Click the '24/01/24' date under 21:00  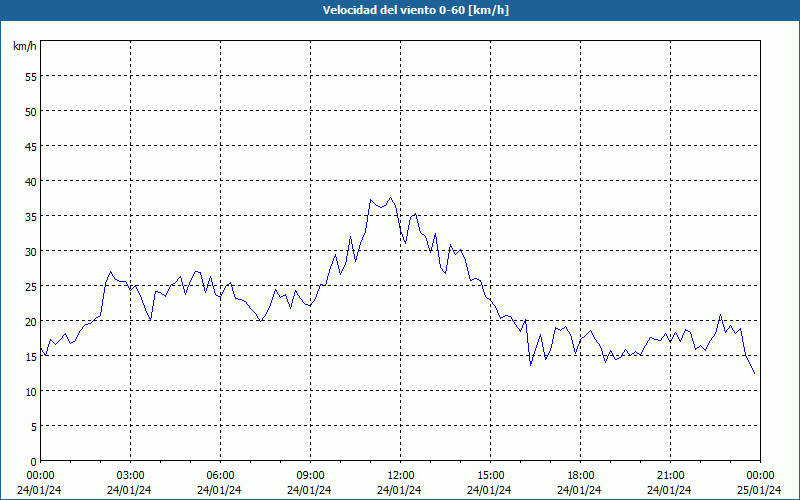coord(669,490)
